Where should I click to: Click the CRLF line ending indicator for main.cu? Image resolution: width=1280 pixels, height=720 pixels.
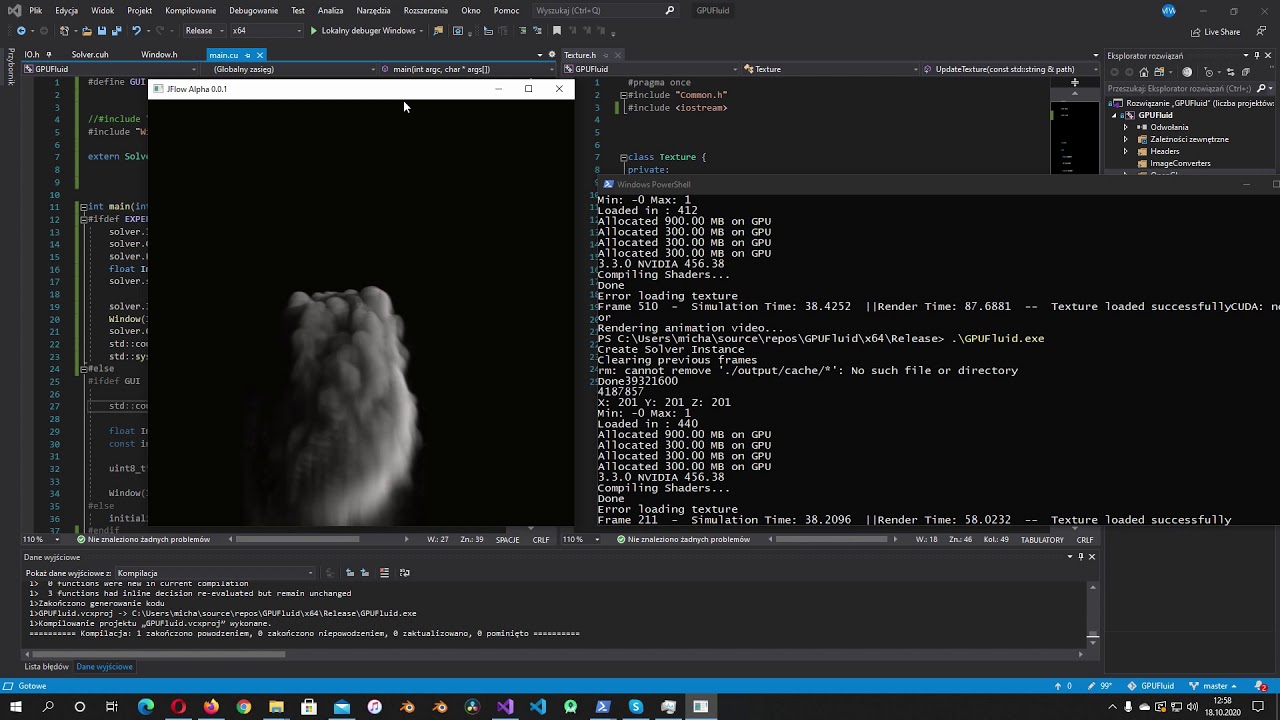[x=541, y=540]
